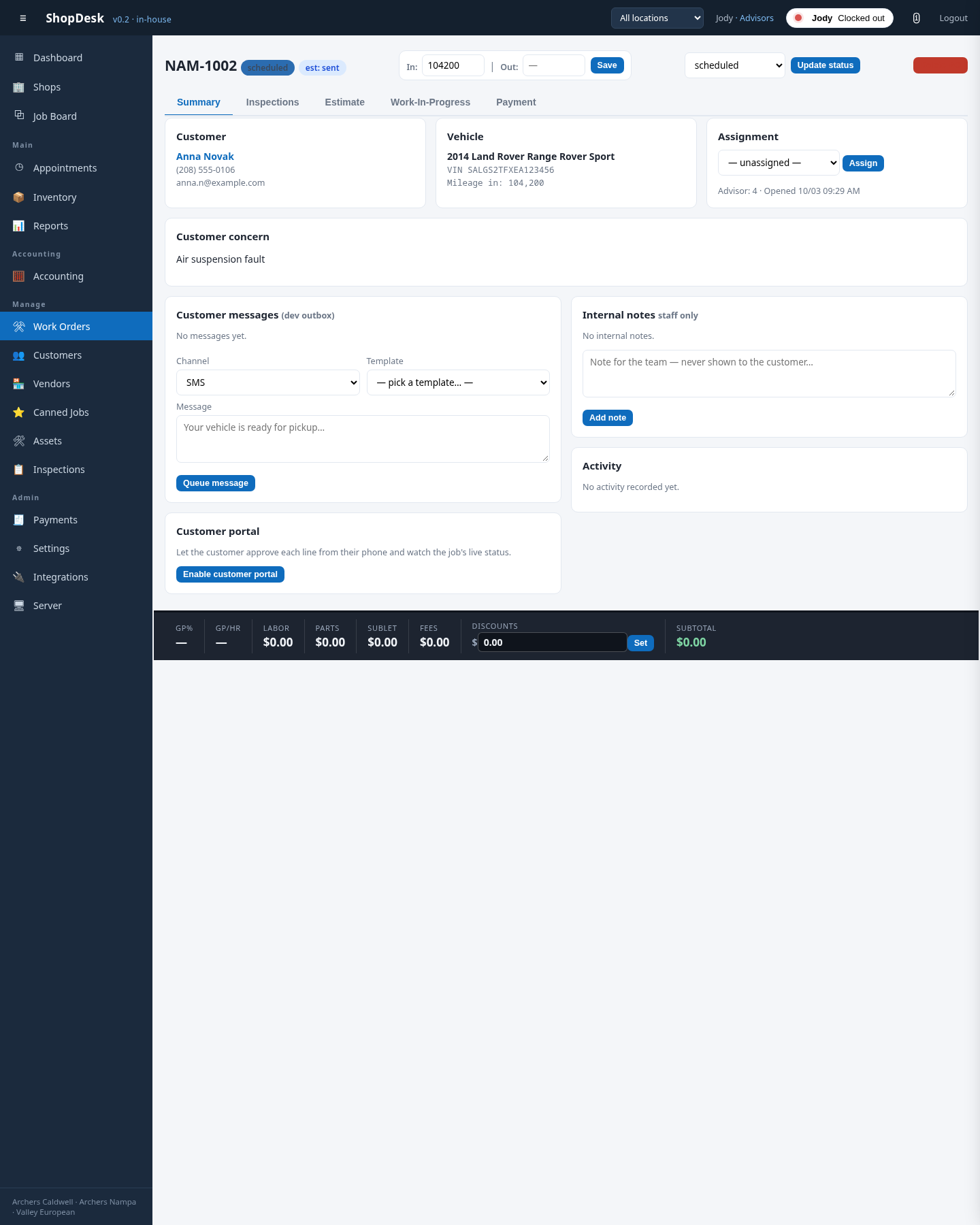
Task: Click the internal note text area
Action: coord(769,374)
